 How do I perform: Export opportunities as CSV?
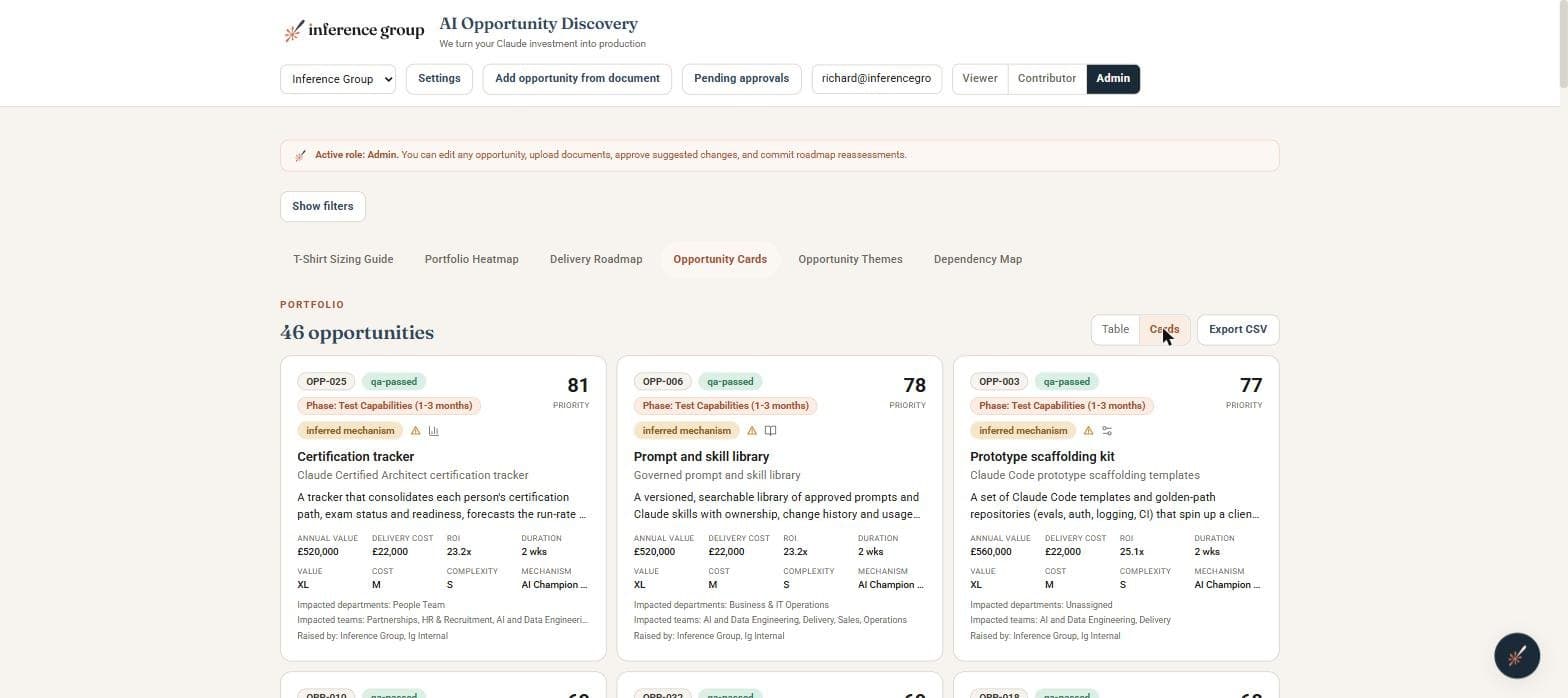point(1238,330)
